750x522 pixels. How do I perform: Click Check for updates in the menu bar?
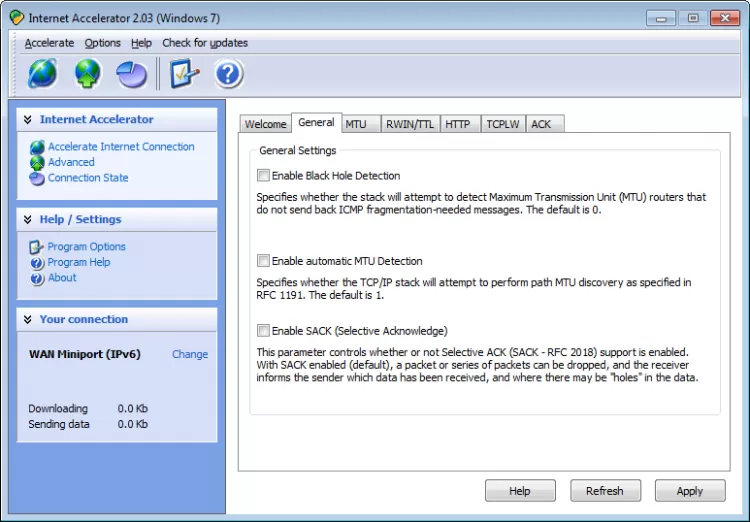tap(205, 43)
